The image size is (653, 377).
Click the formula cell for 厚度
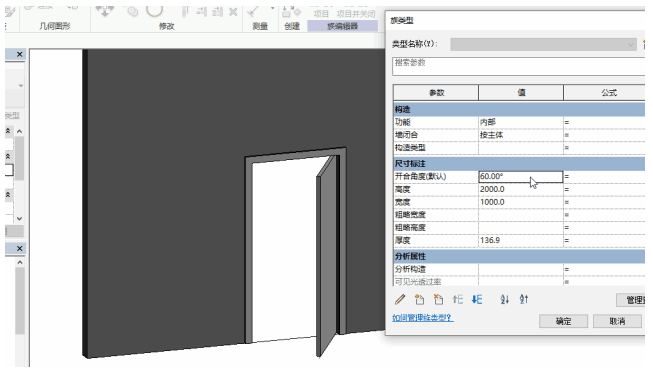(x=604, y=240)
